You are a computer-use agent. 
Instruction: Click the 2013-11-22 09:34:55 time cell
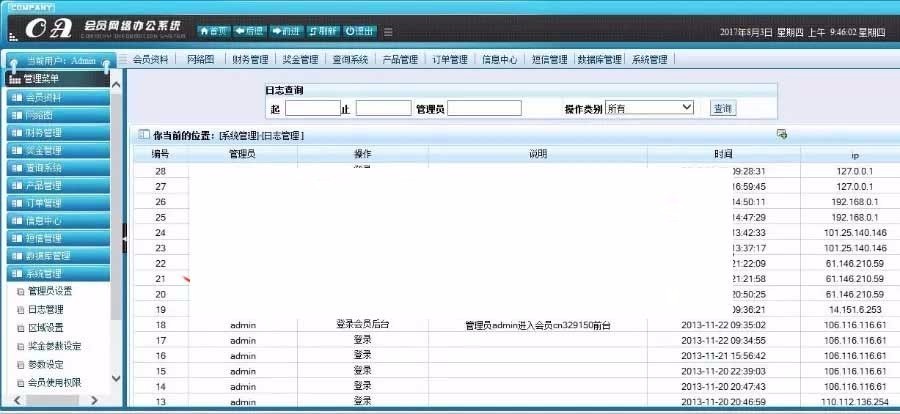click(724, 340)
